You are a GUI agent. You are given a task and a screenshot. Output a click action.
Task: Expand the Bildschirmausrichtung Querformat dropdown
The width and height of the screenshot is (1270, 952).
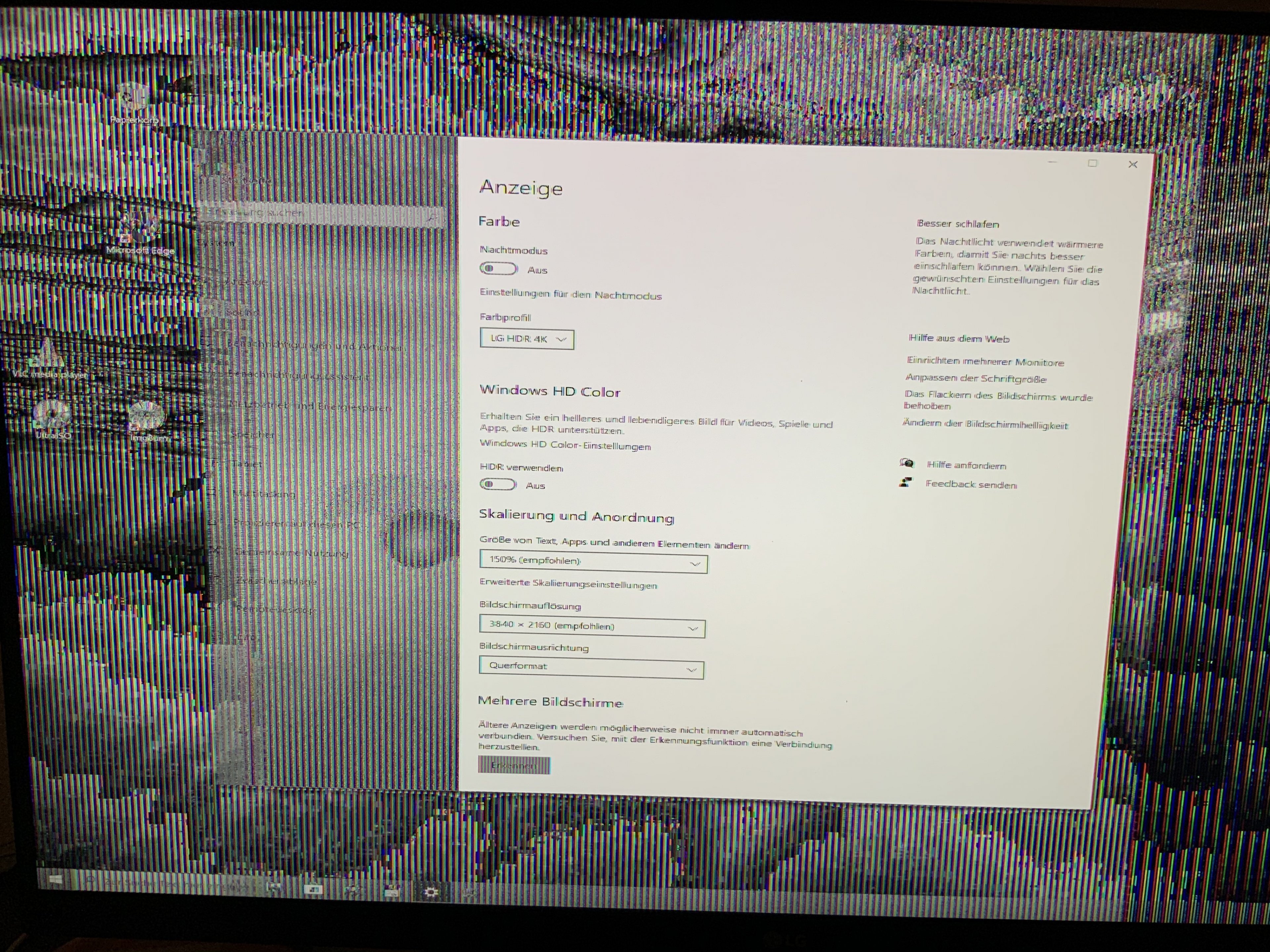tap(591, 667)
